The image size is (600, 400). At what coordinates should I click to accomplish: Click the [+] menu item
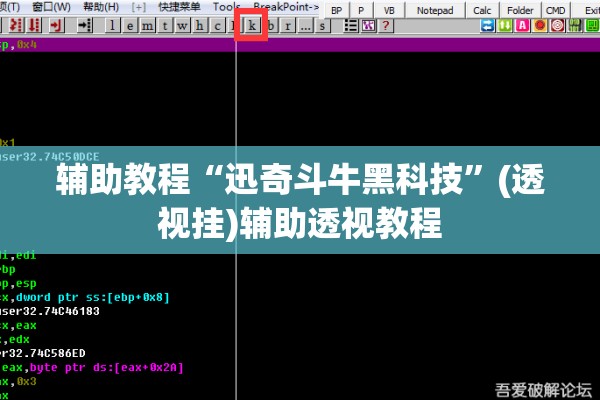(139, 7)
